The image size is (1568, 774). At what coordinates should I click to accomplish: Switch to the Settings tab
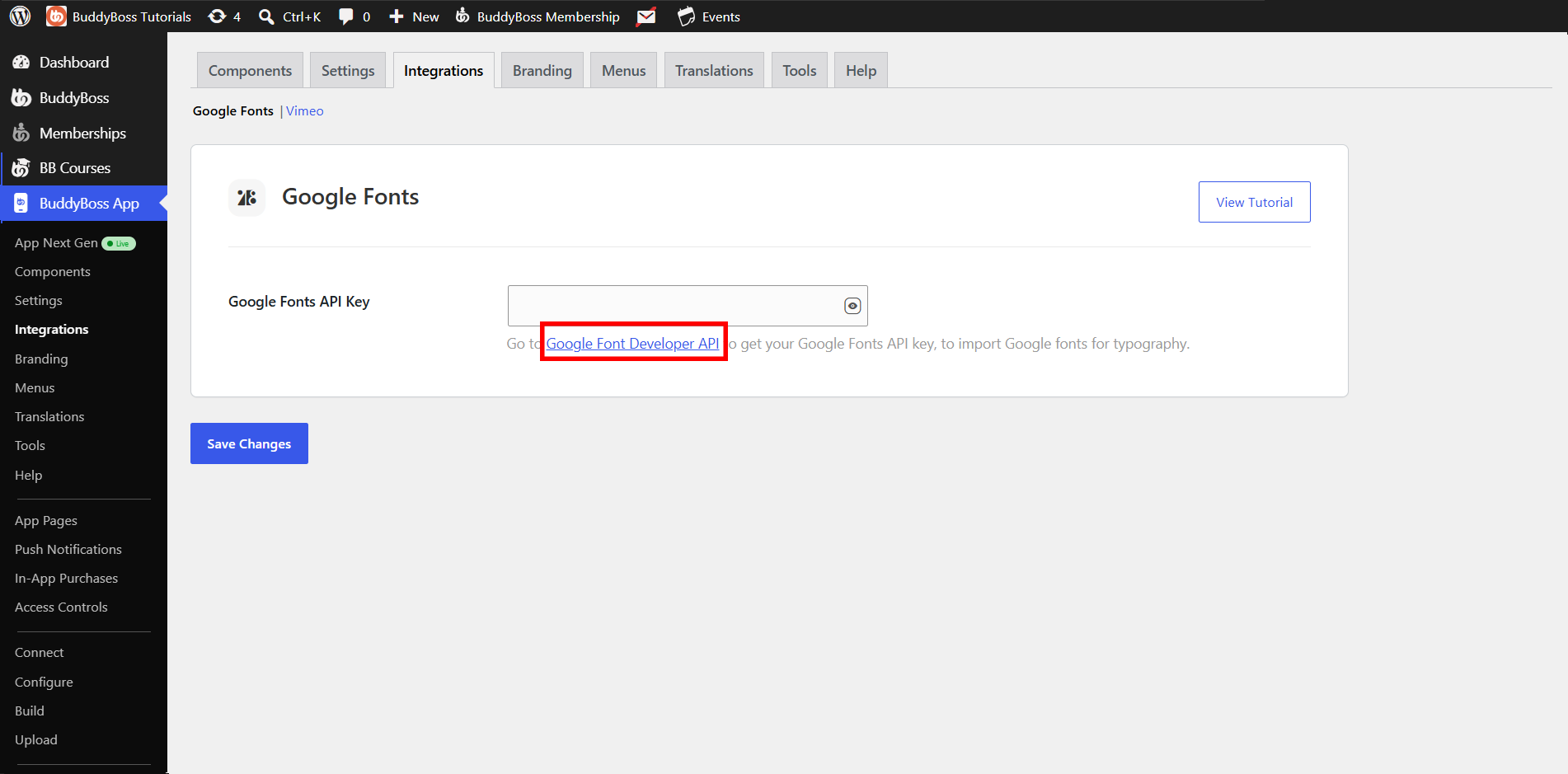[x=348, y=71]
